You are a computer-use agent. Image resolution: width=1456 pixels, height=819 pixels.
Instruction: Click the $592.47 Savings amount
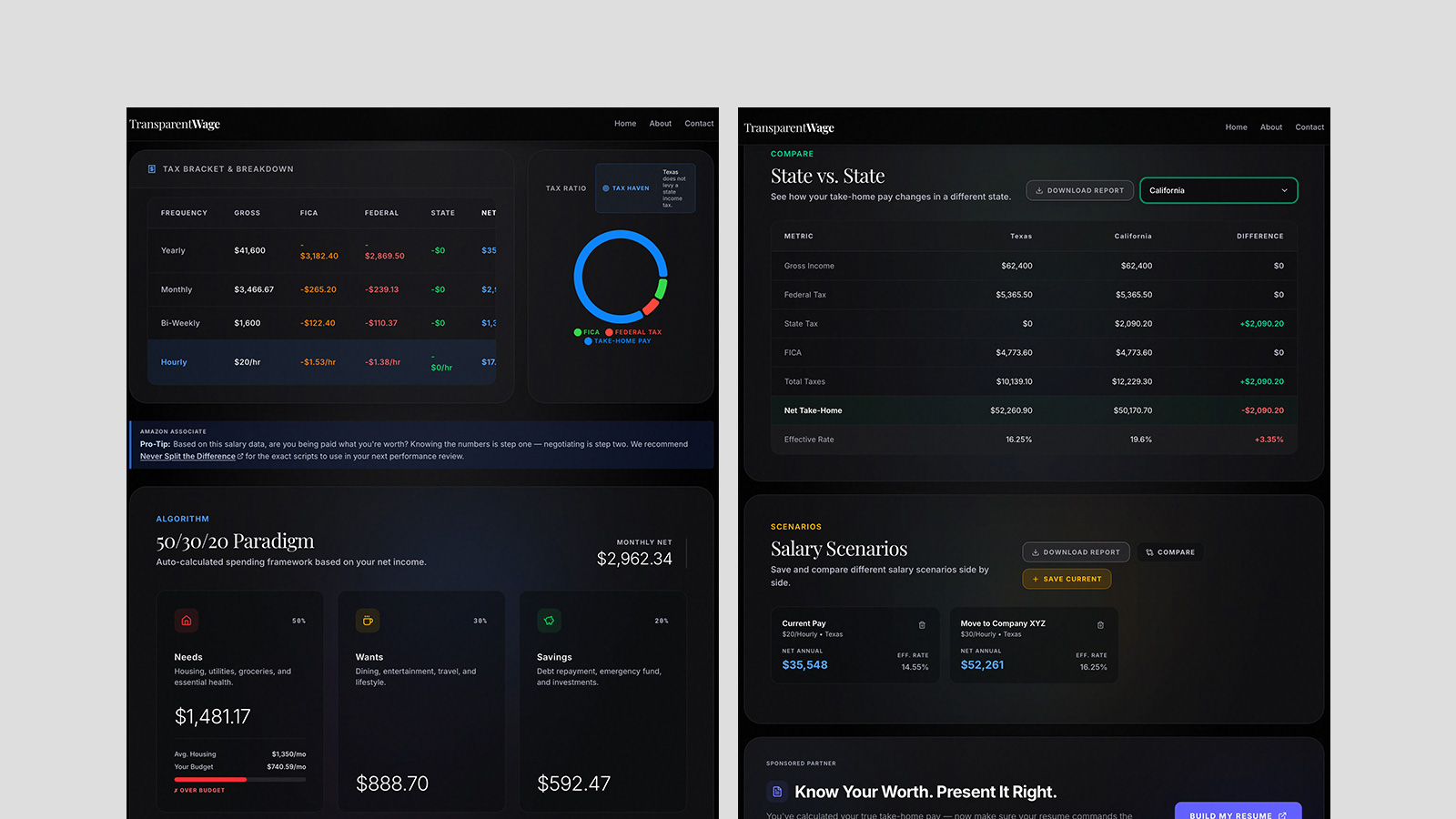coord(573,784)
